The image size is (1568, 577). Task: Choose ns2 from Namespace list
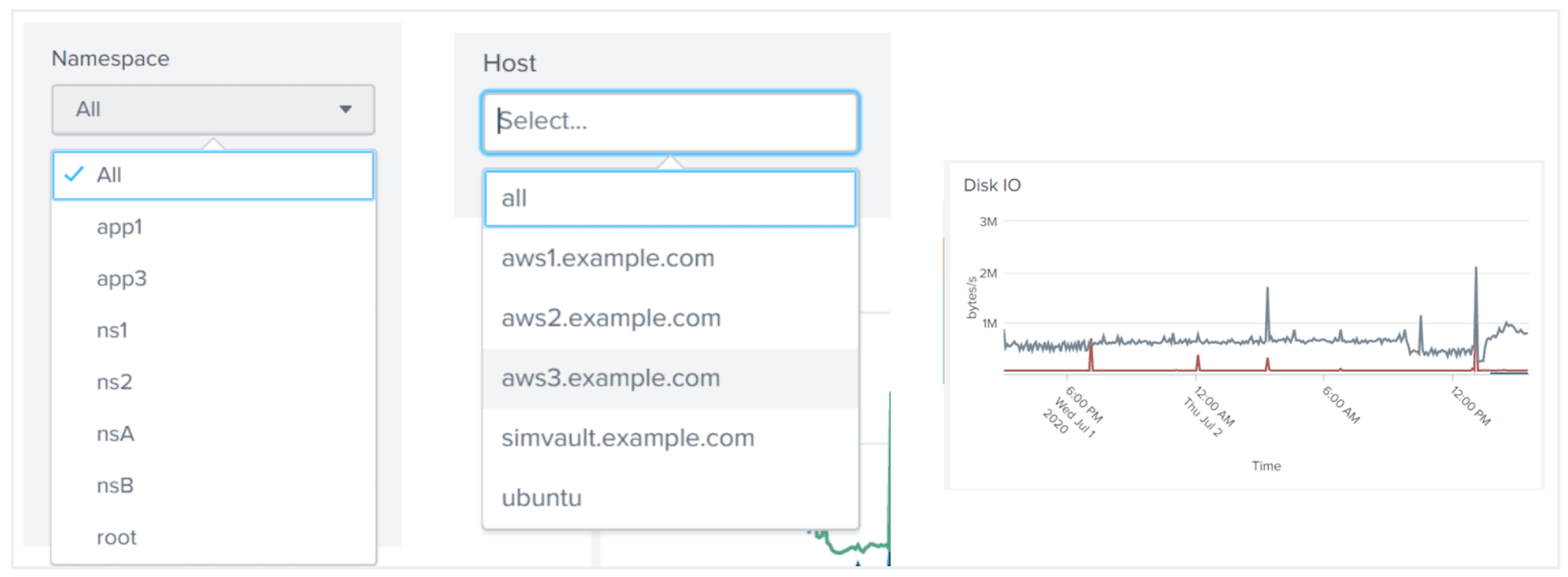[x=114, y=382]
